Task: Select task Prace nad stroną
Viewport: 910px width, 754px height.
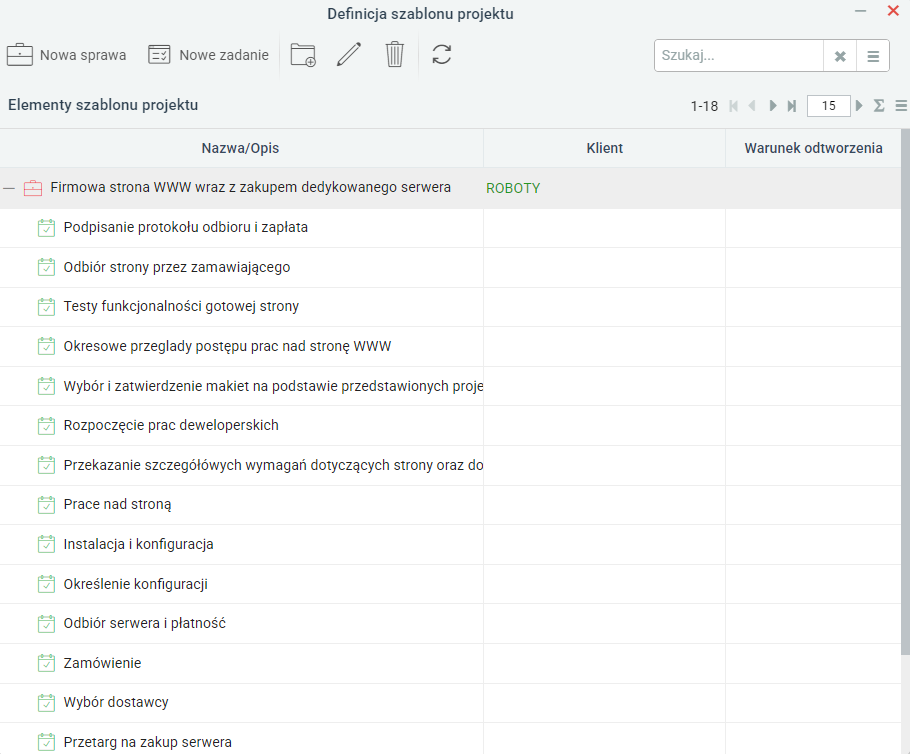Action: 450,505
